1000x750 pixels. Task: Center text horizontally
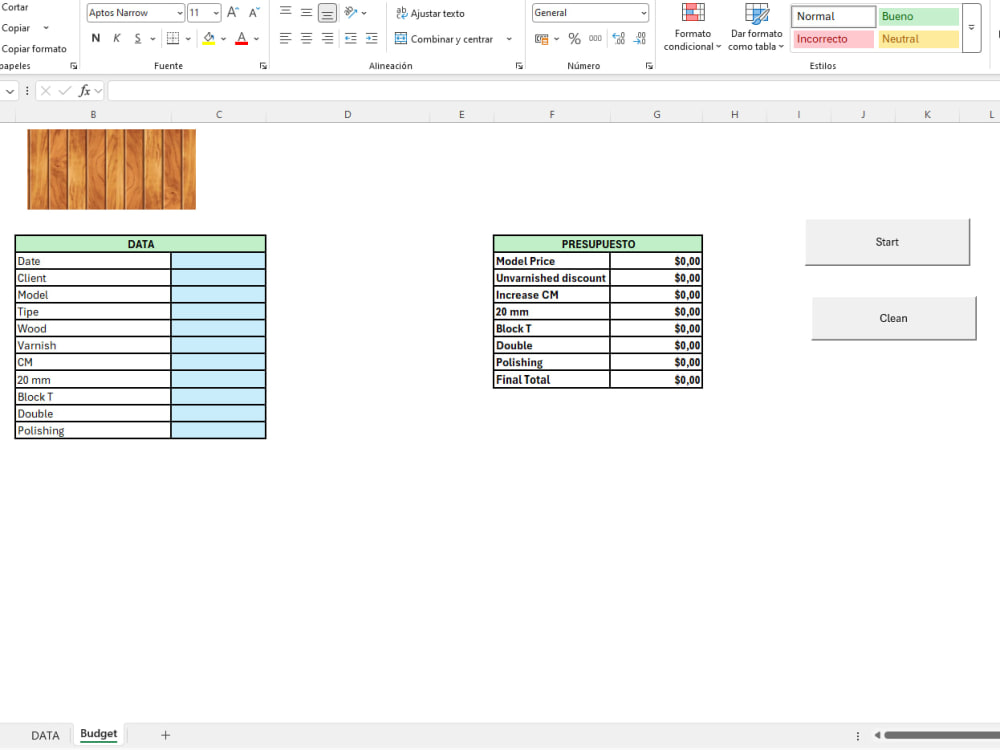click(x=306, y=38)
